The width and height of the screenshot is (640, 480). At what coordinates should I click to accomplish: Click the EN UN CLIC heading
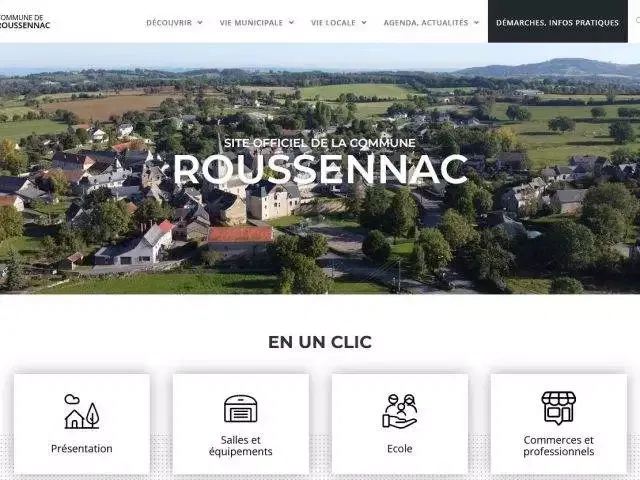(320, 342)
